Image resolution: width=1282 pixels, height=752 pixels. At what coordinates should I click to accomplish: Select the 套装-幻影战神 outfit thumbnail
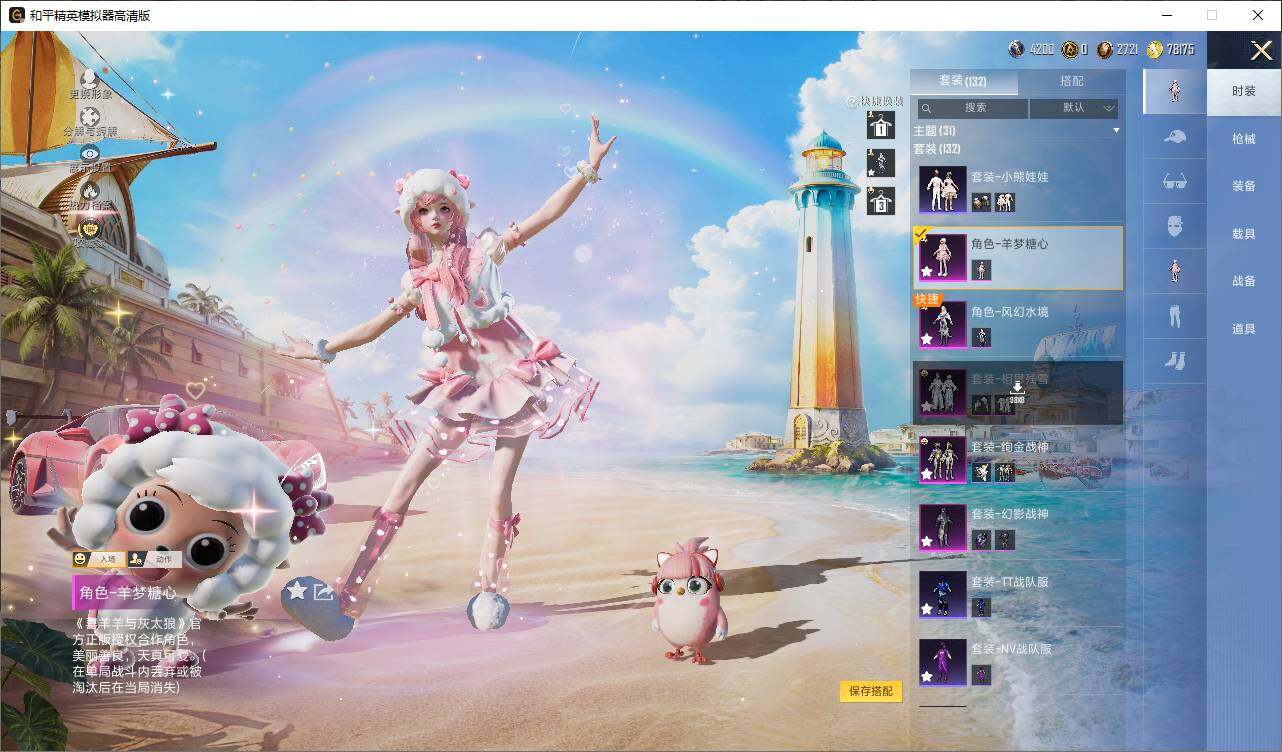943,527
